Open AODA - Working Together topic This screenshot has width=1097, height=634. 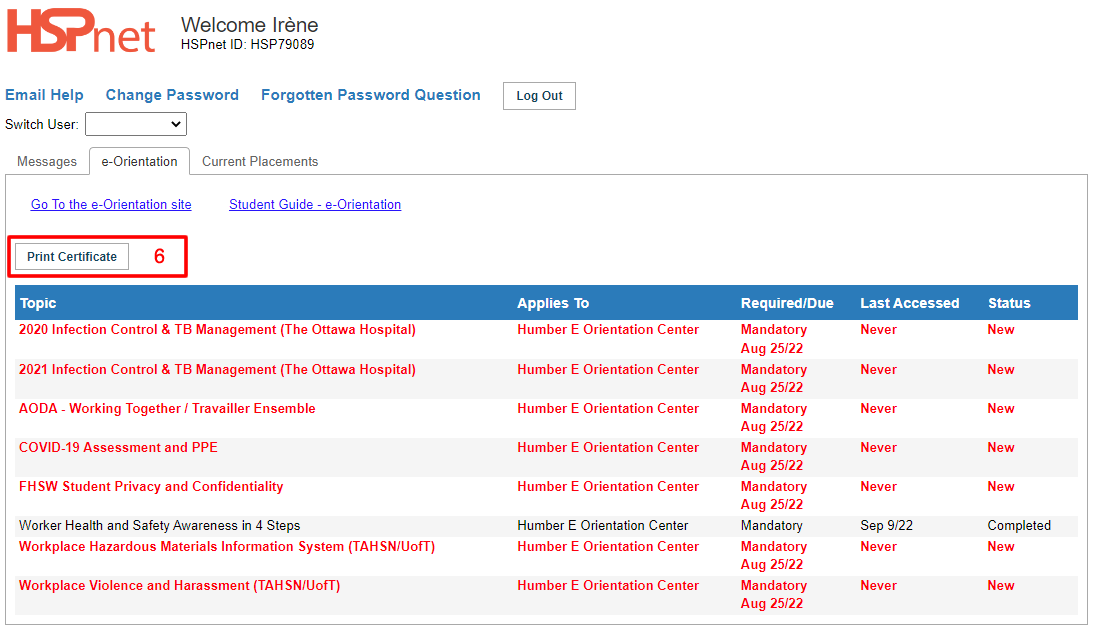pyautogui.click(x=167, y=409)
